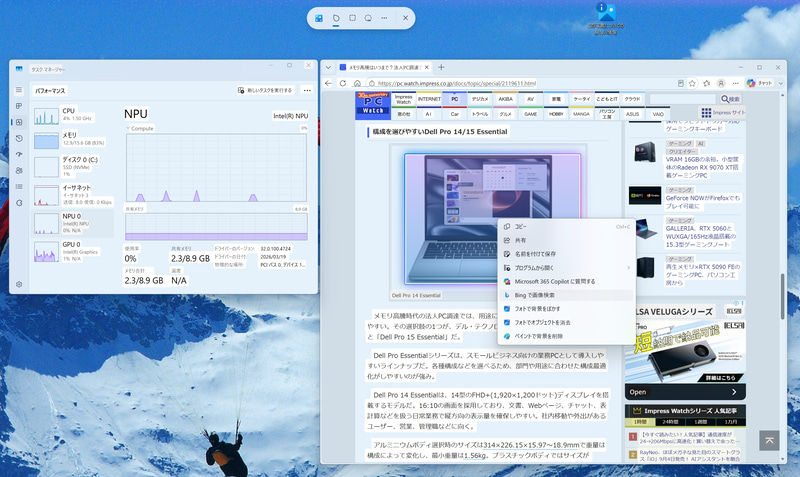Choose ペイントで背景を削除 in context menu
Screen dimensions: 800x477
[x=566, y=336]
